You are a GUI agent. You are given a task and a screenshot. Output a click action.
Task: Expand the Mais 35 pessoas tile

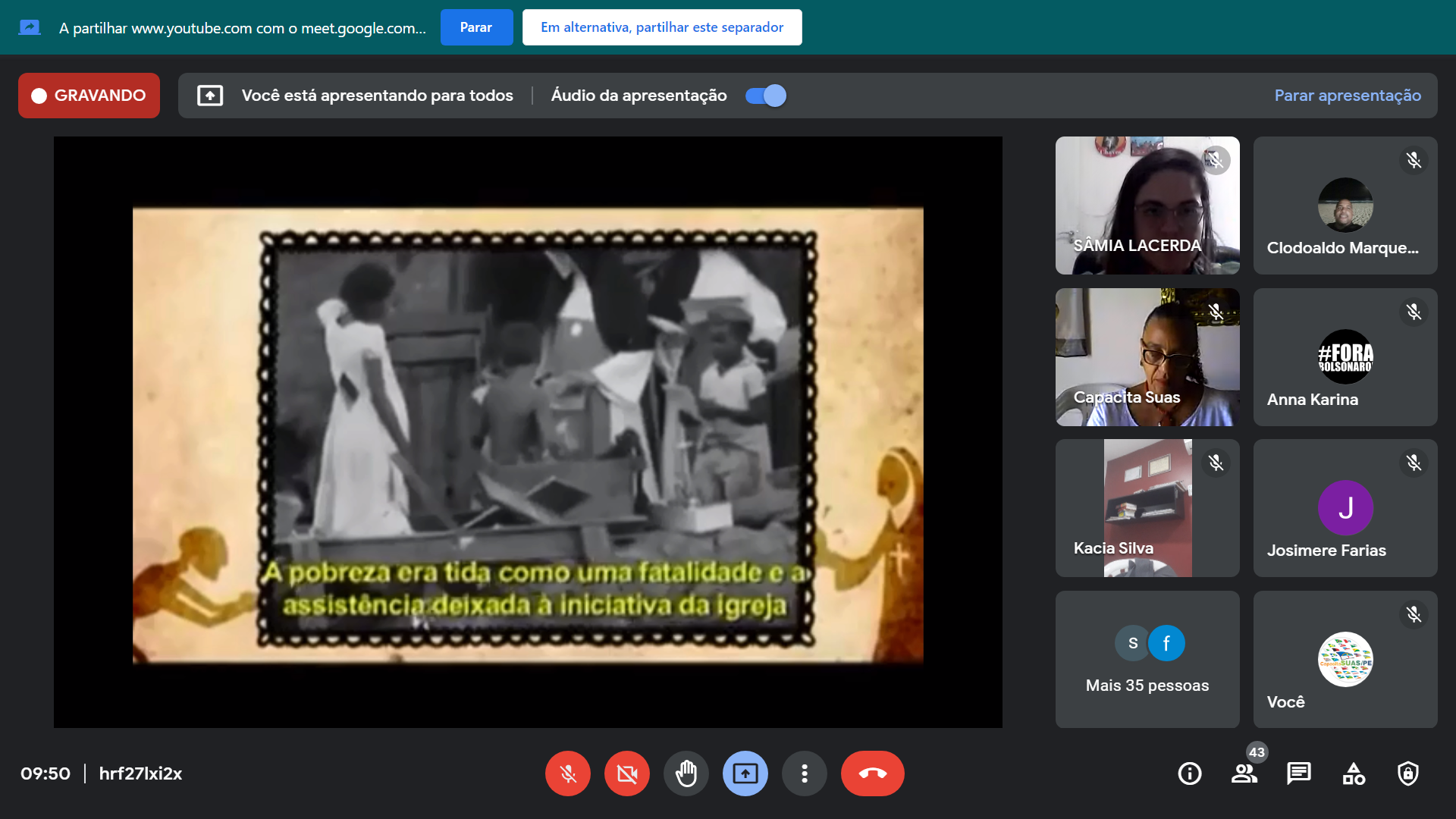(1147, 660)
